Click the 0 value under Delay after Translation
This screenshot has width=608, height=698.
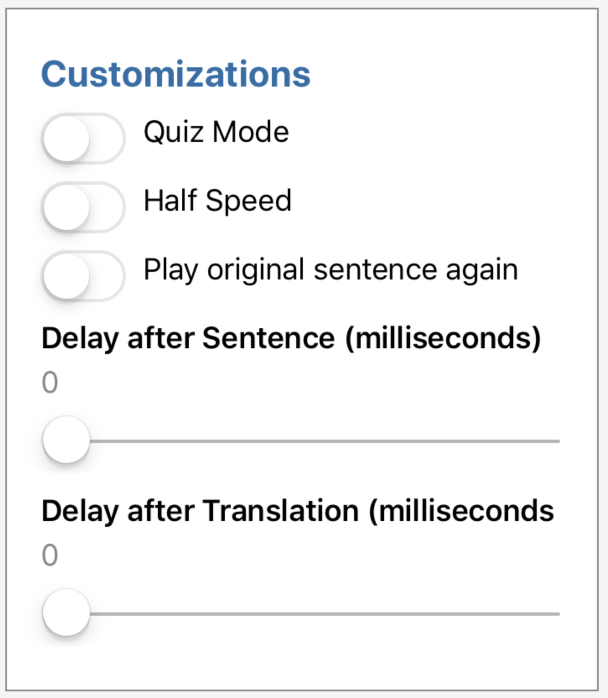(49, 556)
